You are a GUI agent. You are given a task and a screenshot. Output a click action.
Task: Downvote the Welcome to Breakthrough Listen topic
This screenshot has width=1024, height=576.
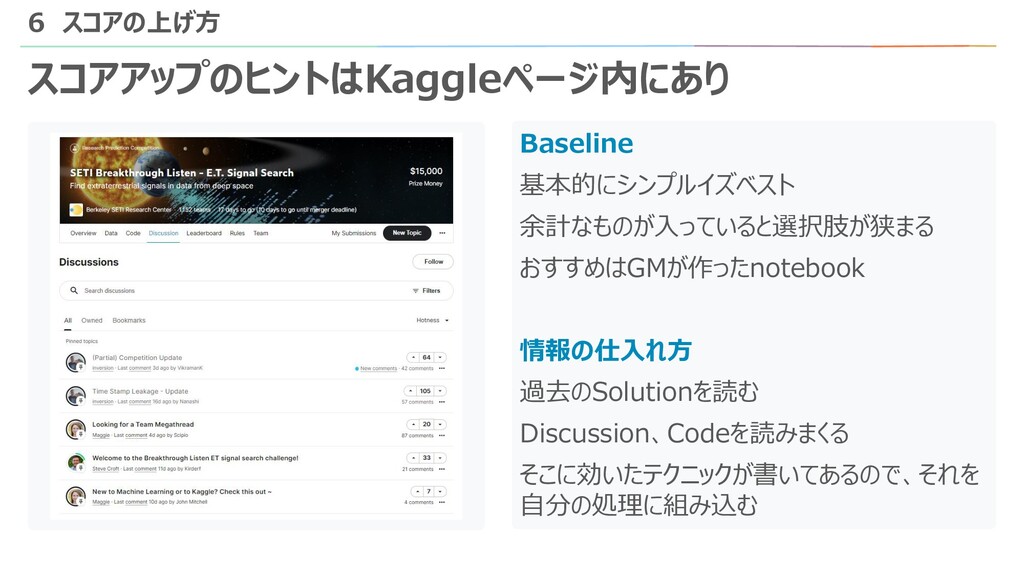click(x=440, y=458)
